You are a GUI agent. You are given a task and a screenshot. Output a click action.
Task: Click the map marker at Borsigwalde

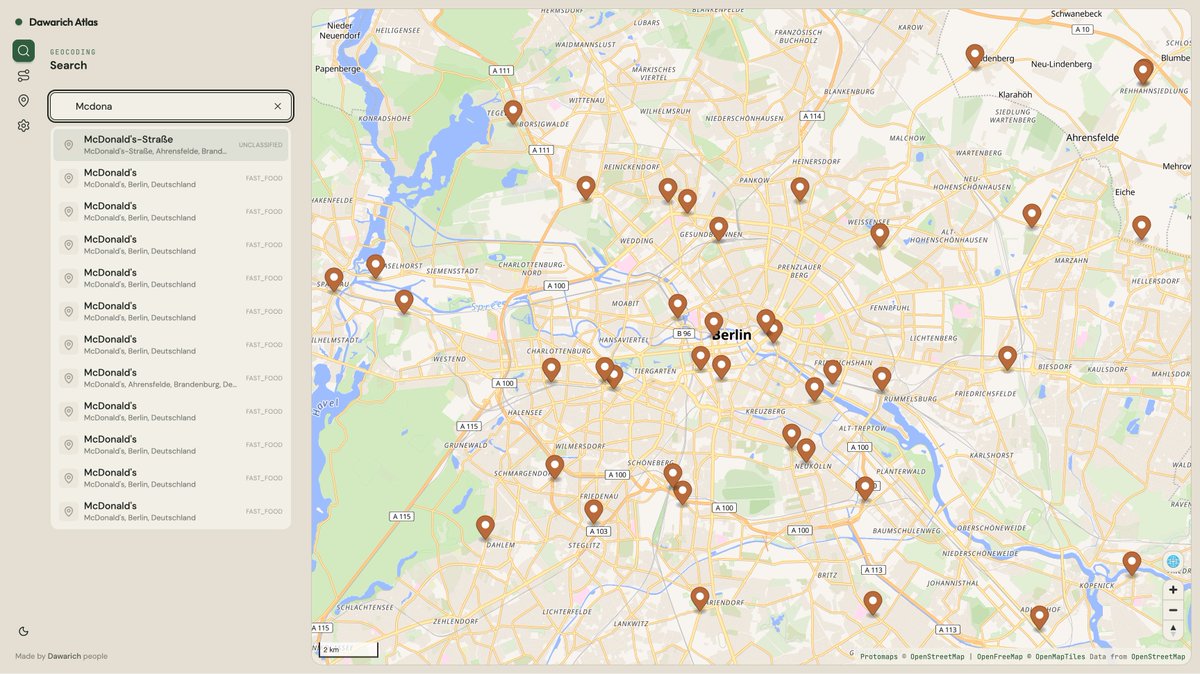tap(513, 111)
